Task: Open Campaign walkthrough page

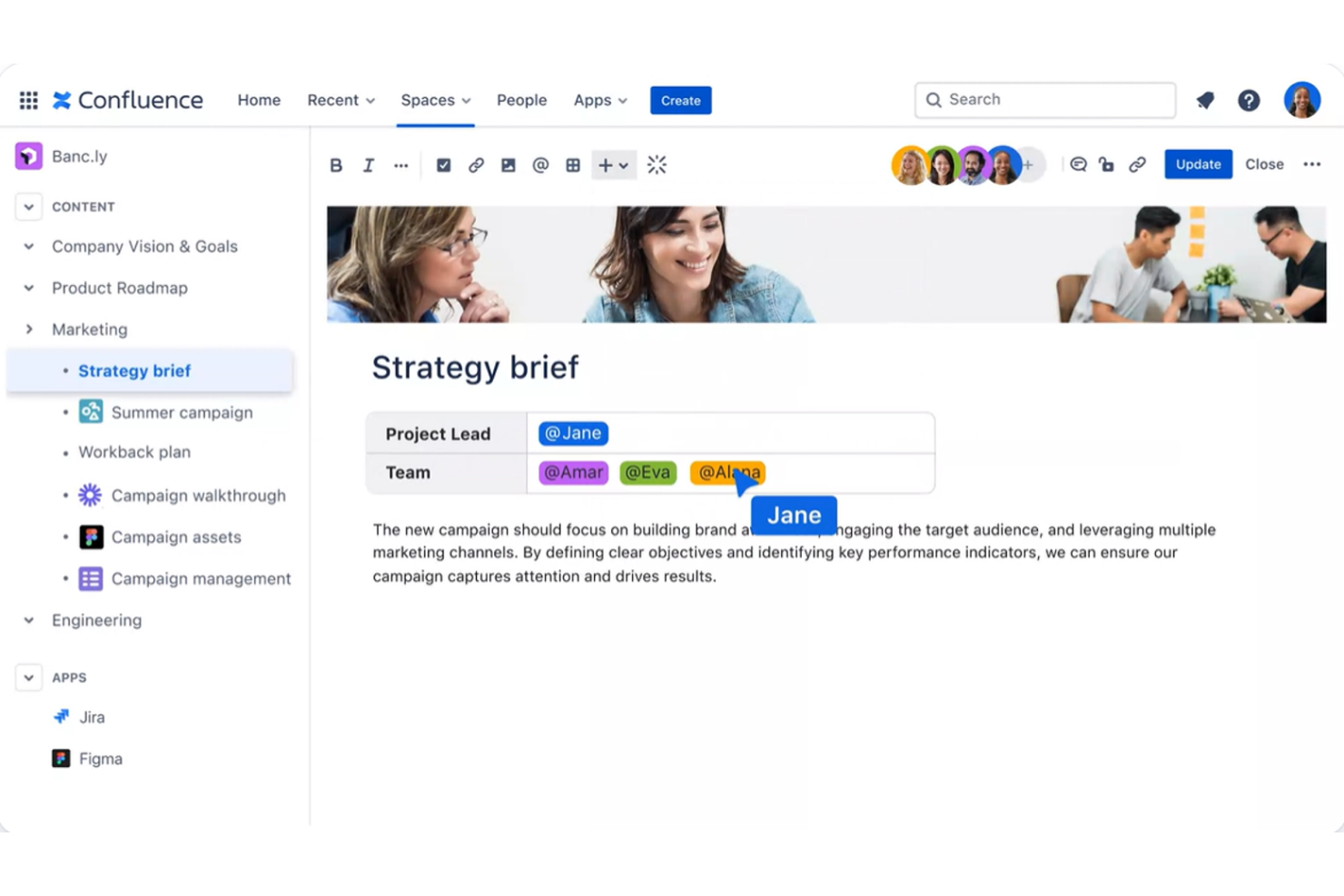Action: pos(198,496)
